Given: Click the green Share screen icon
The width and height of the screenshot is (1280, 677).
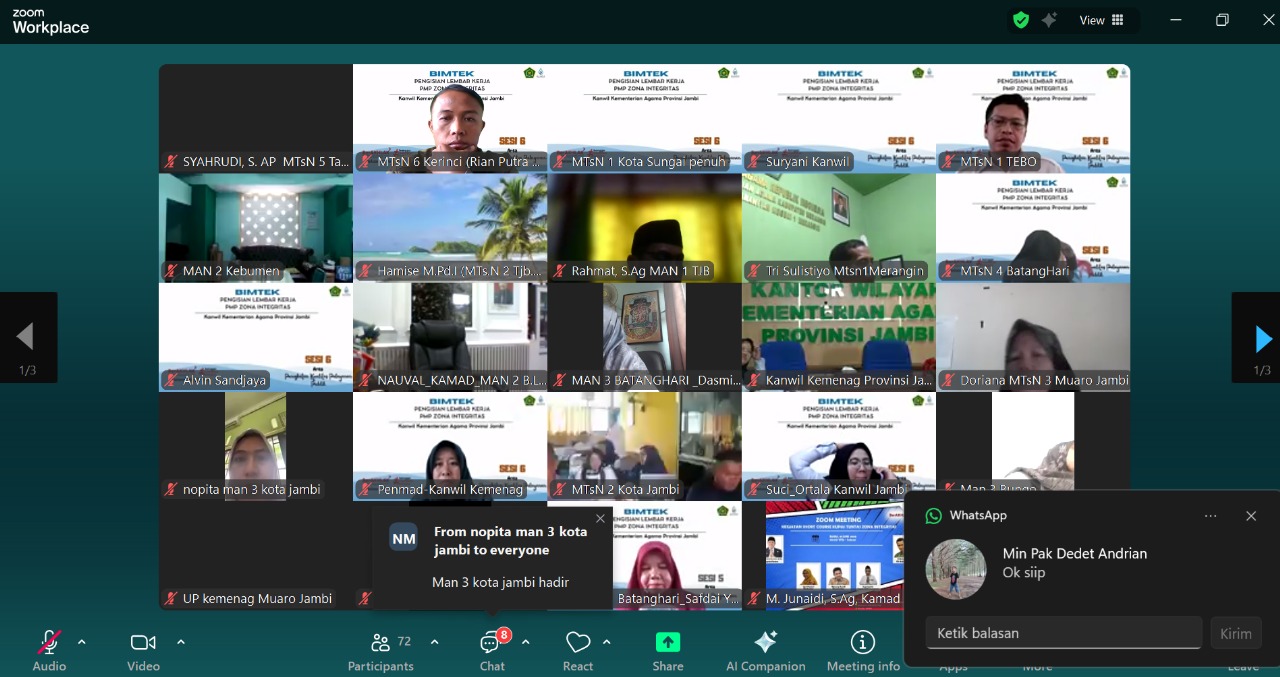Looking at the screenshot, I should tap(668, 643).
